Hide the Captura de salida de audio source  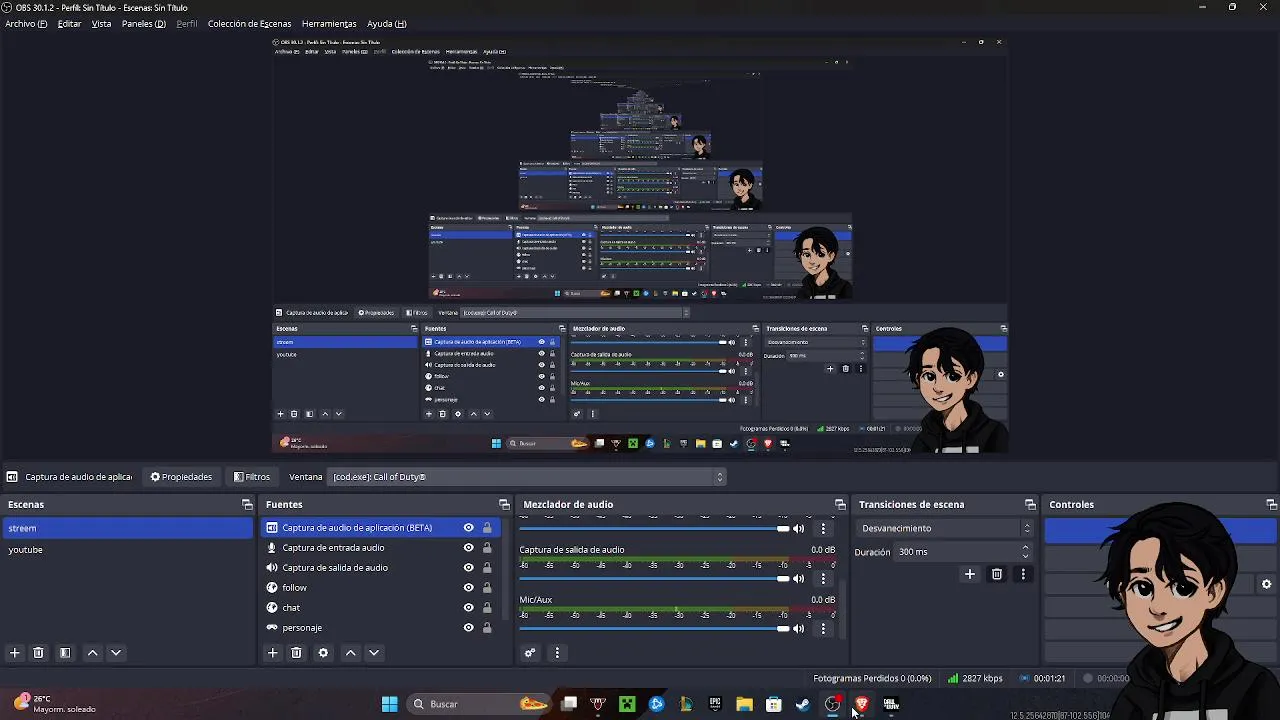click(x=468, y=568)
